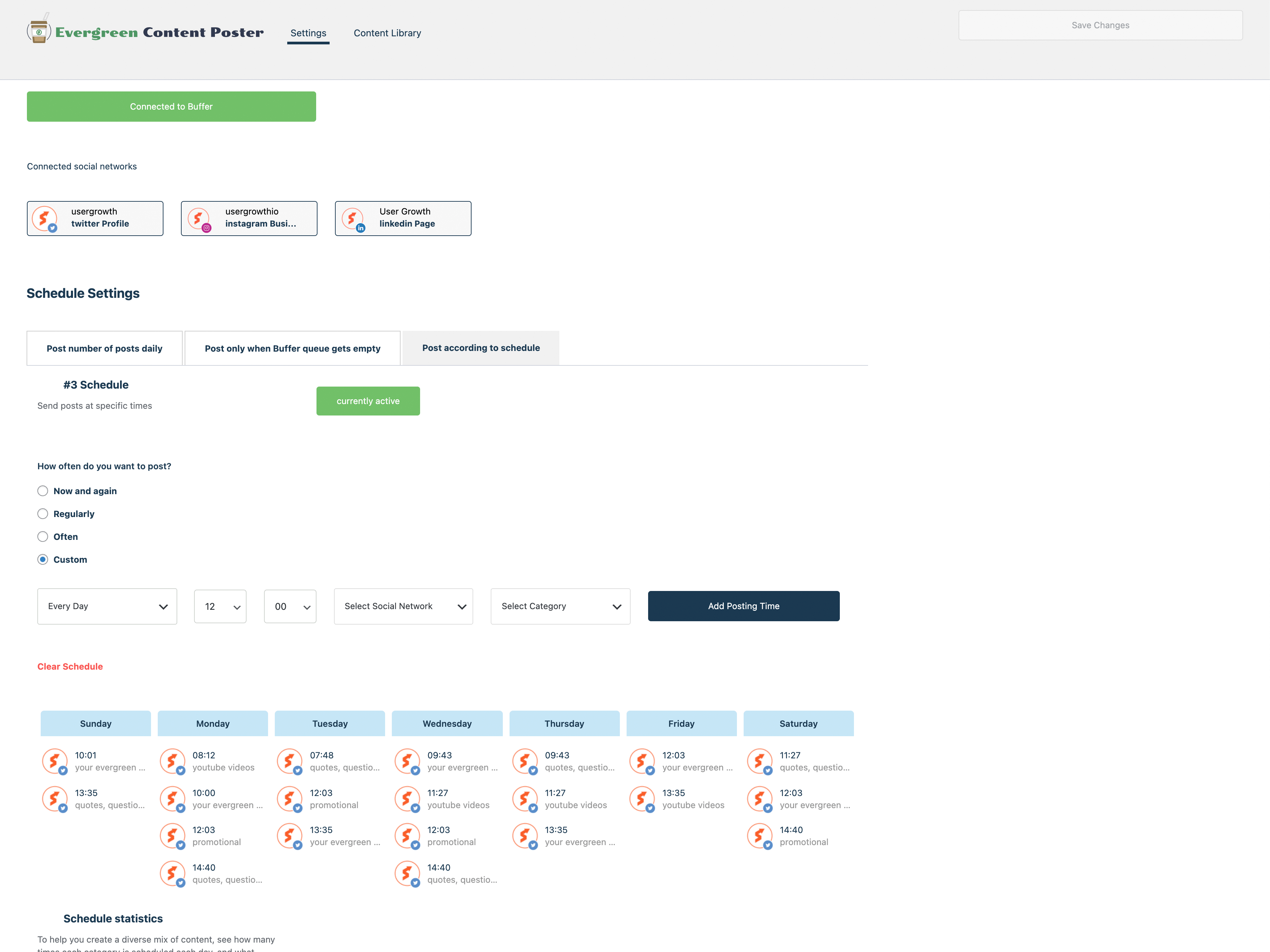
Task: Click Add Posting Time button
Action: 744,606
